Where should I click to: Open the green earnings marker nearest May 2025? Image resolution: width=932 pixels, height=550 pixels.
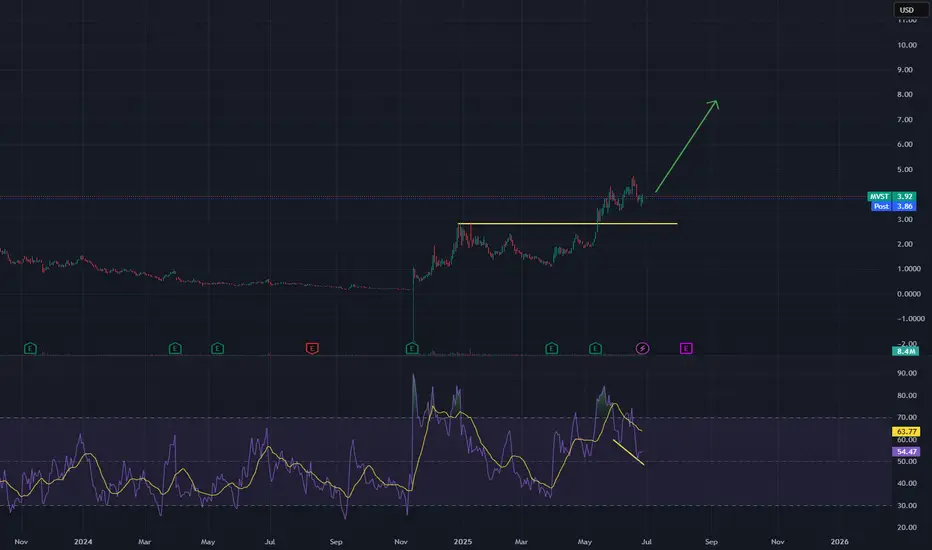point(595,348)
